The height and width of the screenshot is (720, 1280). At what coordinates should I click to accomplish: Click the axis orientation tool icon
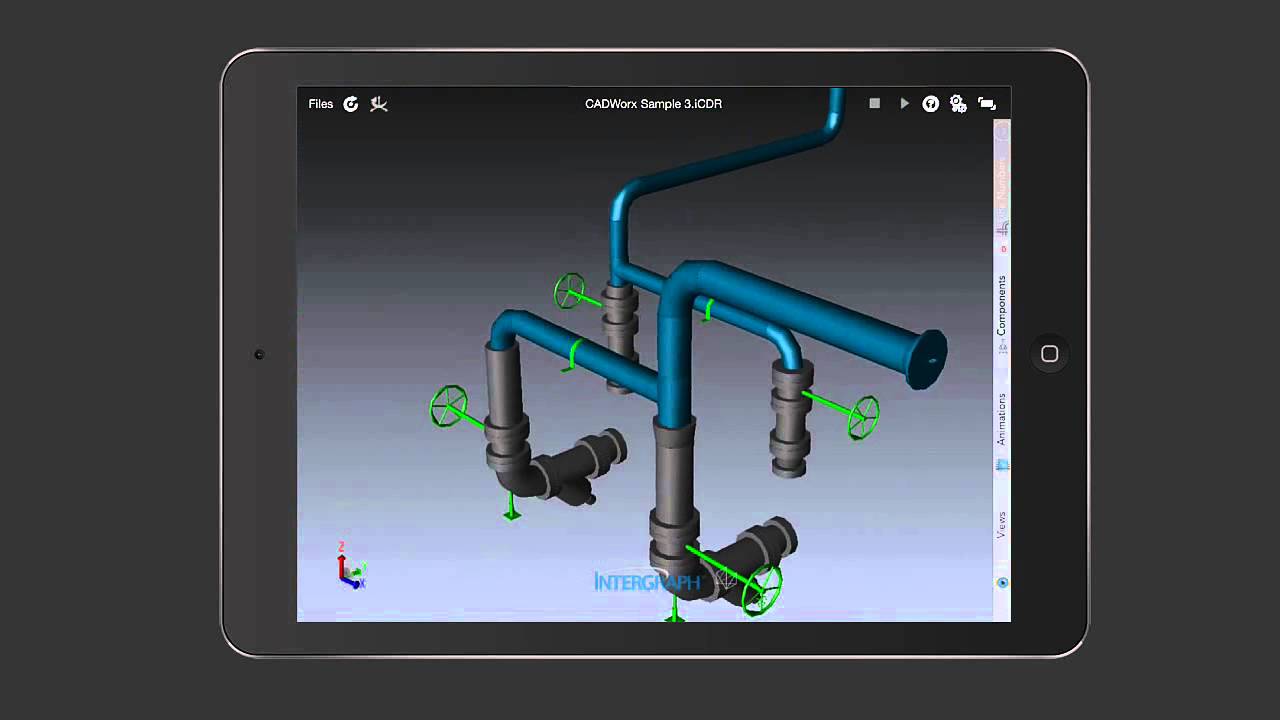tap(379, 104)
